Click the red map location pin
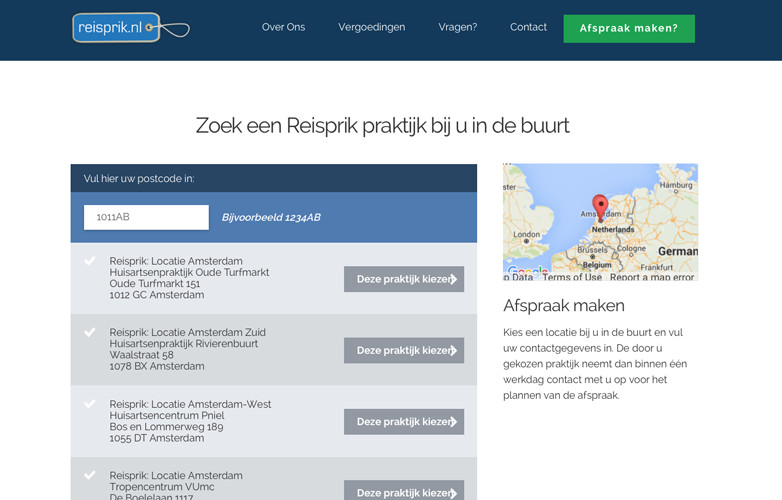This screenshot has height=500, width=782. 600,205
